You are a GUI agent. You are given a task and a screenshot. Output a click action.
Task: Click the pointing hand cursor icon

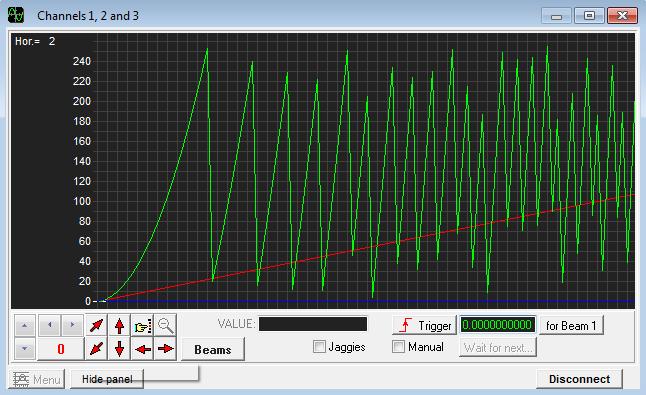pos(143,326)
